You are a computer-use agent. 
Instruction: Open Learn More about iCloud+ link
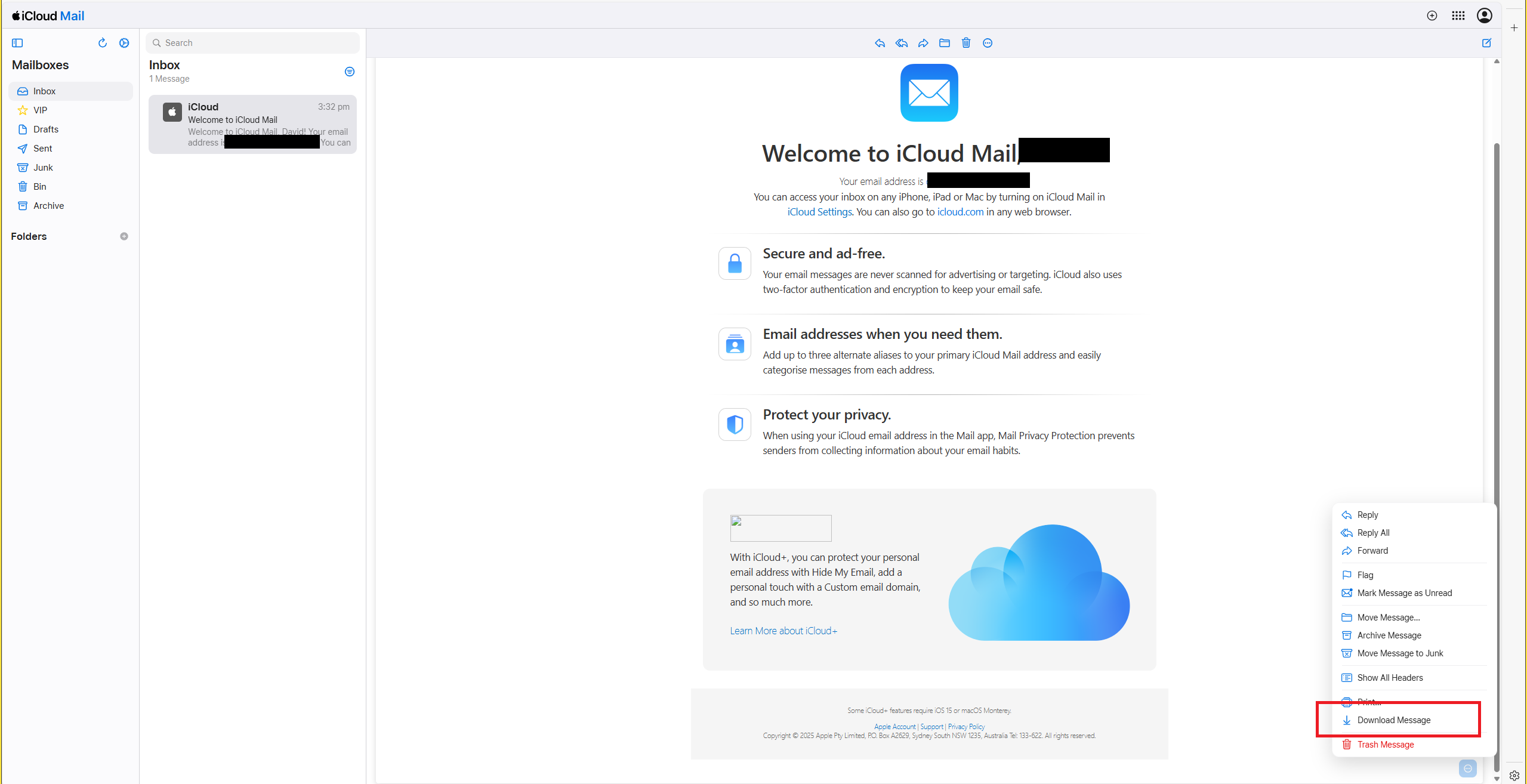click(x=783, y=631)
